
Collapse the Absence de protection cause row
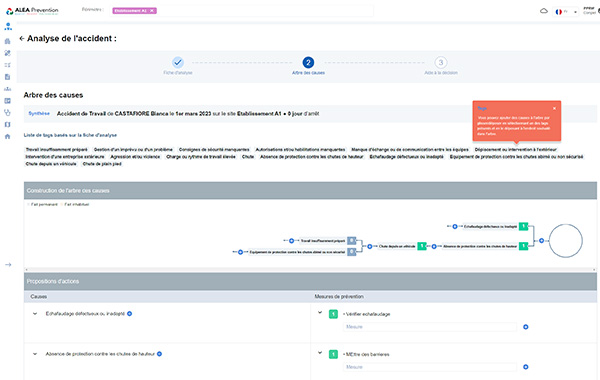click(35, 354)
